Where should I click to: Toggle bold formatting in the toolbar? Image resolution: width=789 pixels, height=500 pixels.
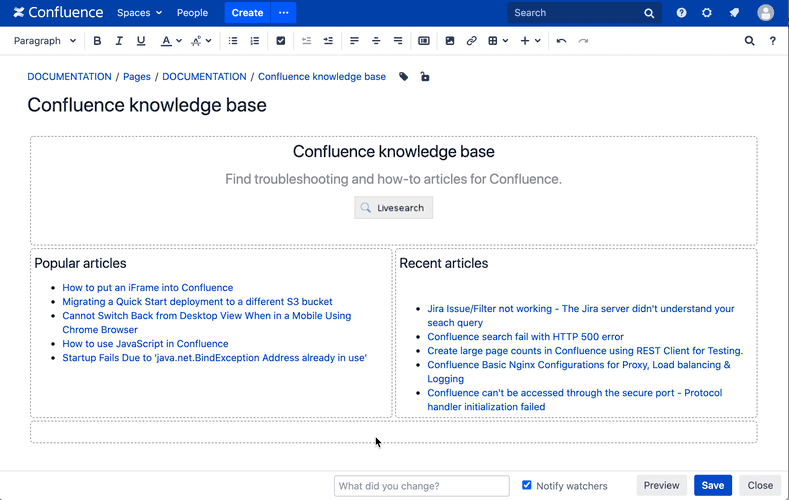[x=97, y=41]
